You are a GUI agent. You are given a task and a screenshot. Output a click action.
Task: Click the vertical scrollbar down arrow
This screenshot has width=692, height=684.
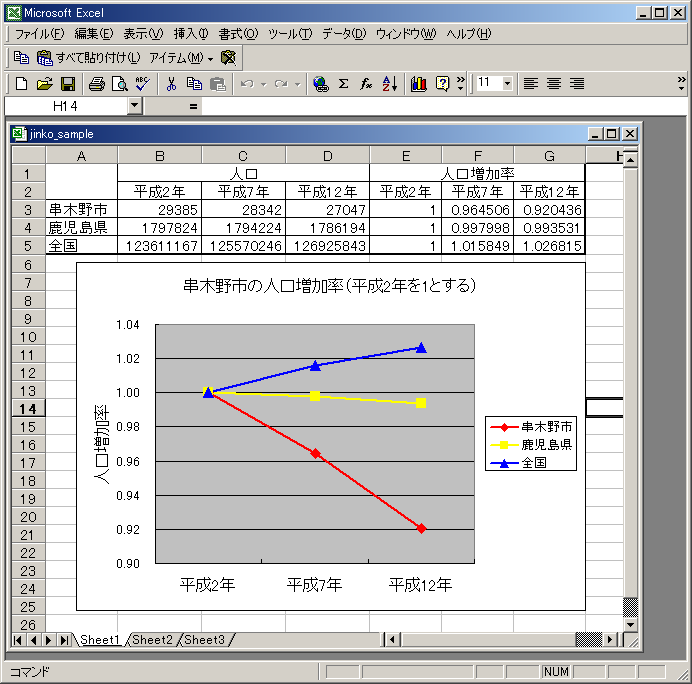coord(630,624)
